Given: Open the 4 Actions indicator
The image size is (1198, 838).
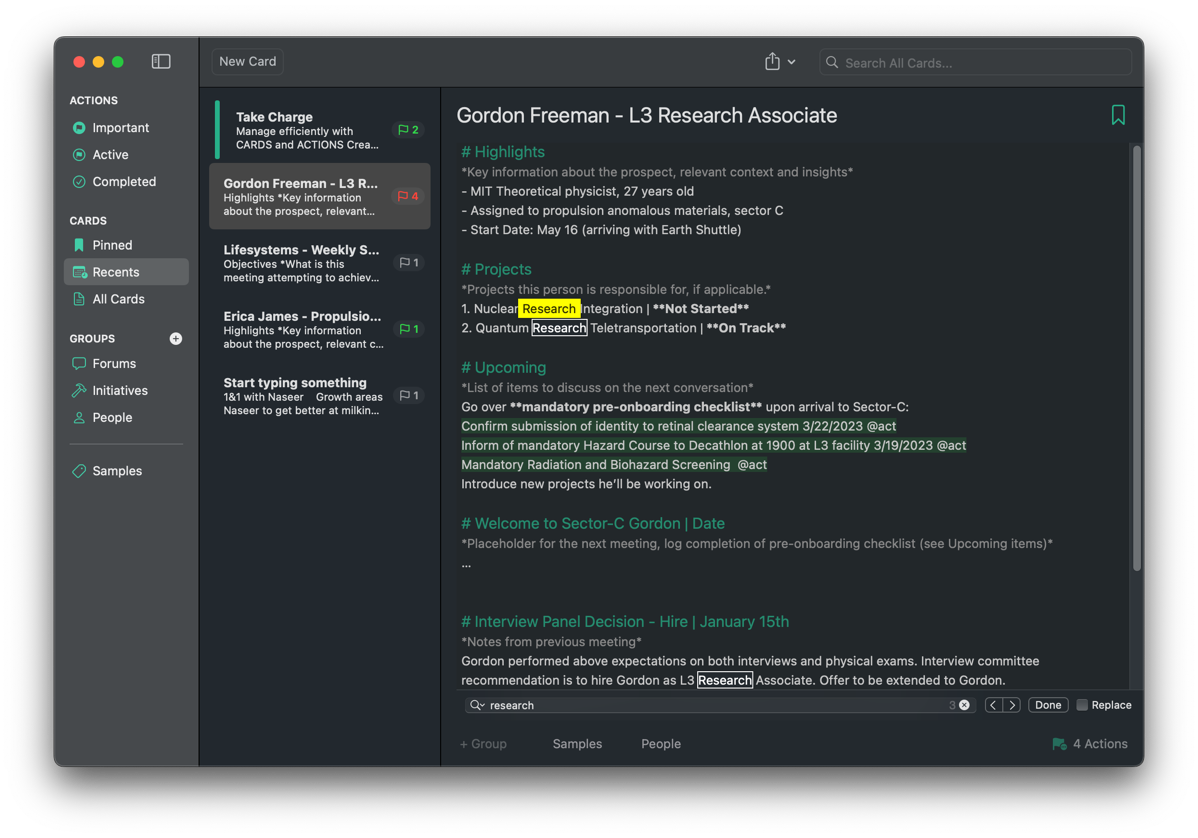Looking at the screenshot, I should pyautogui.click(x=1090, y=744).
